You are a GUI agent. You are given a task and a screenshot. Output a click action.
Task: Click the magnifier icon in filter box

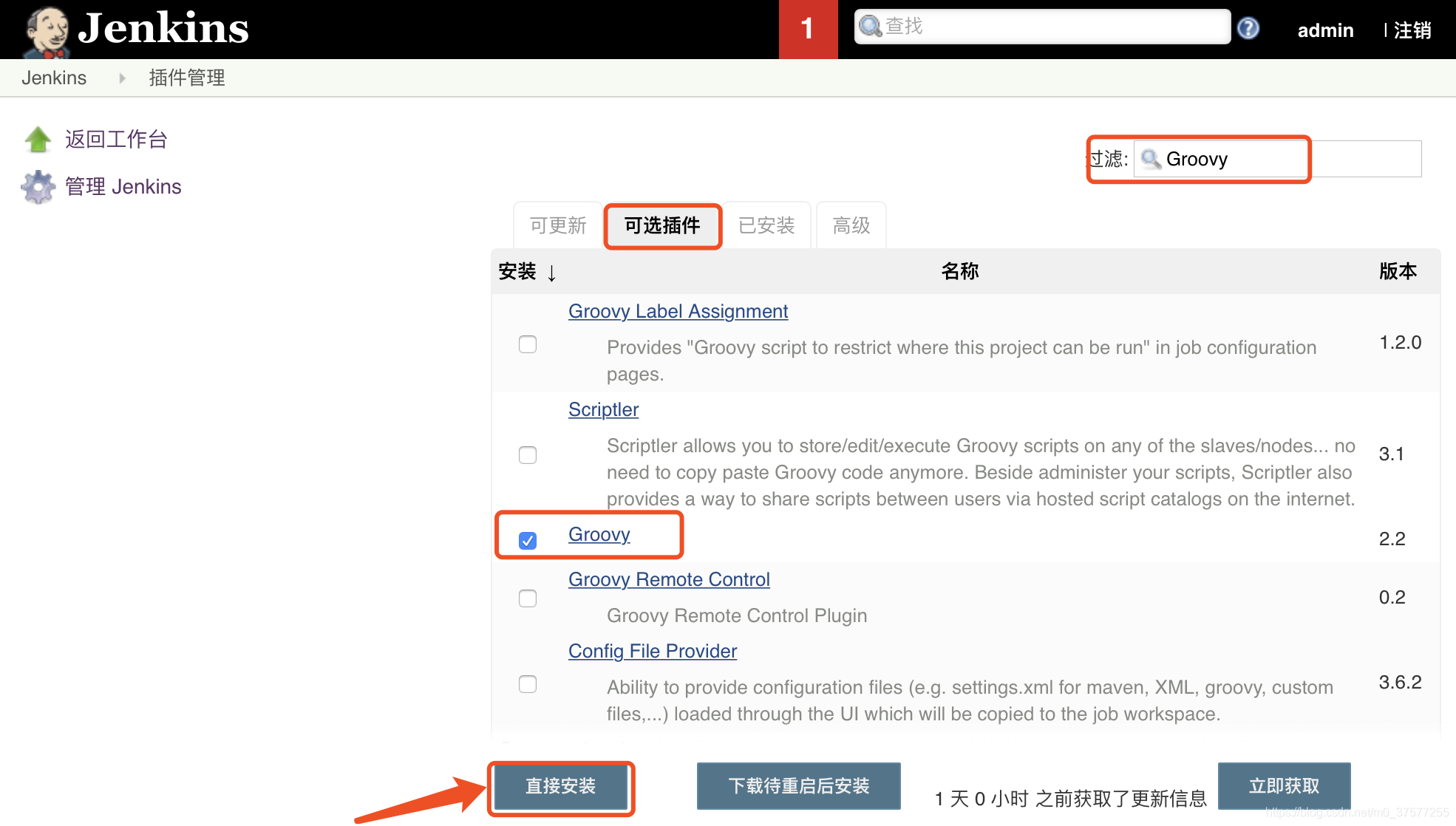[1151, 159]
